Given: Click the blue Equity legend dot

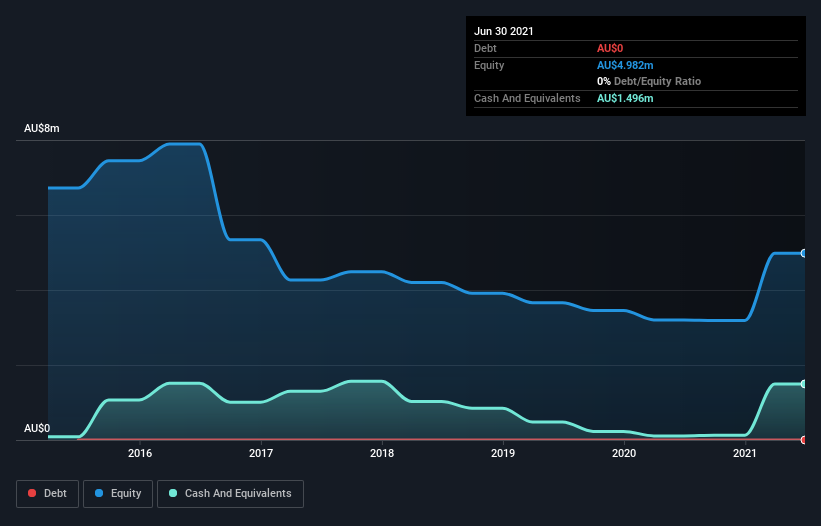Looking at the screenshot, I should pyautogui.click(x=99, y=493).
